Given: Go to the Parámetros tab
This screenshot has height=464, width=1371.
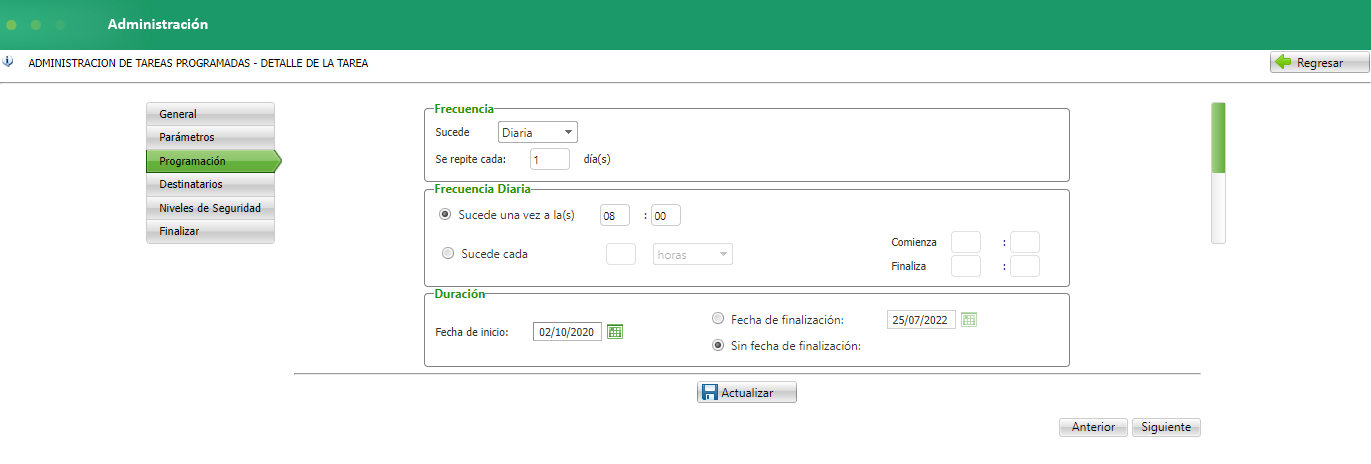Looking at the screenshot, I should pos(210,137).
